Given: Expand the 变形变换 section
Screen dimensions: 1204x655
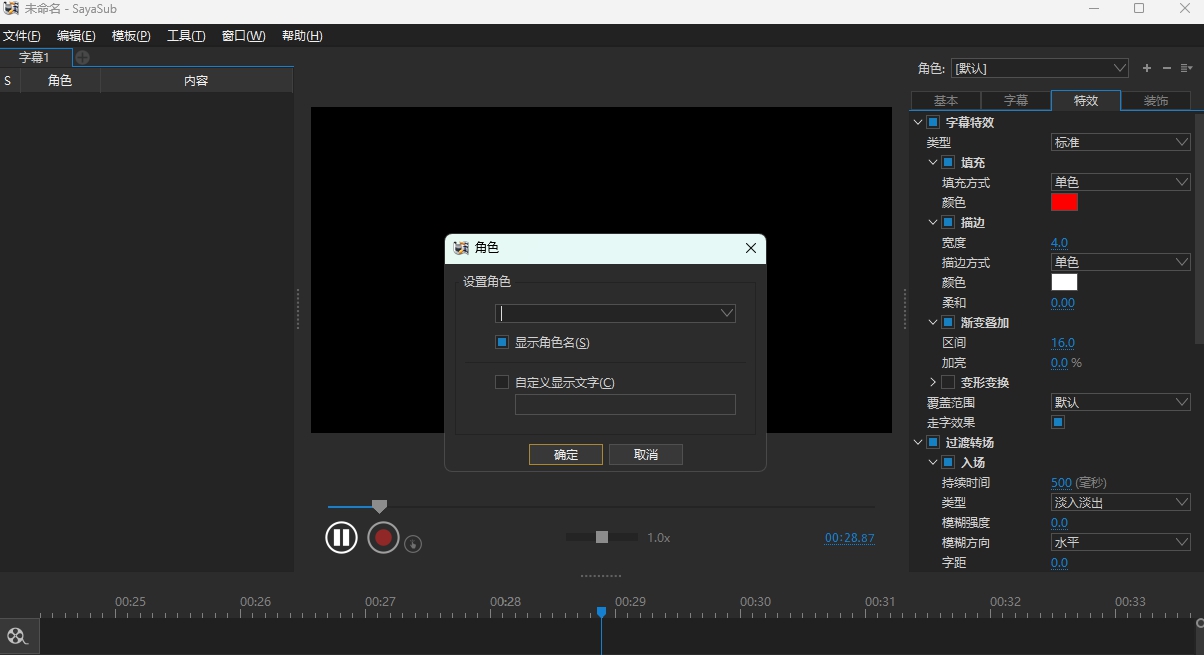Looking at the screenshot, I should (932, 382).
